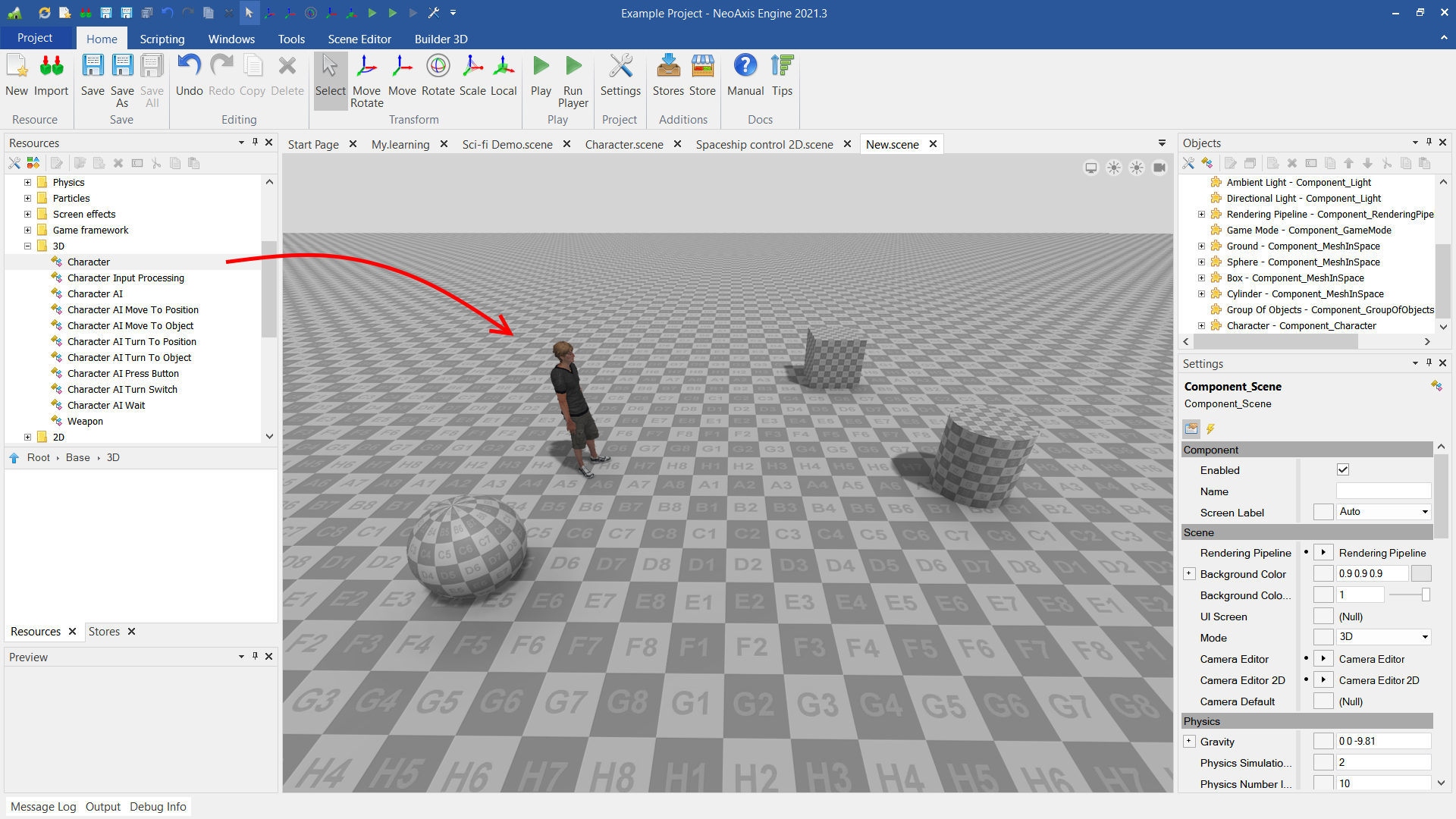This screenshot has height=819, width=1456.
Task: Click the Name input field
Action: 1383,491
